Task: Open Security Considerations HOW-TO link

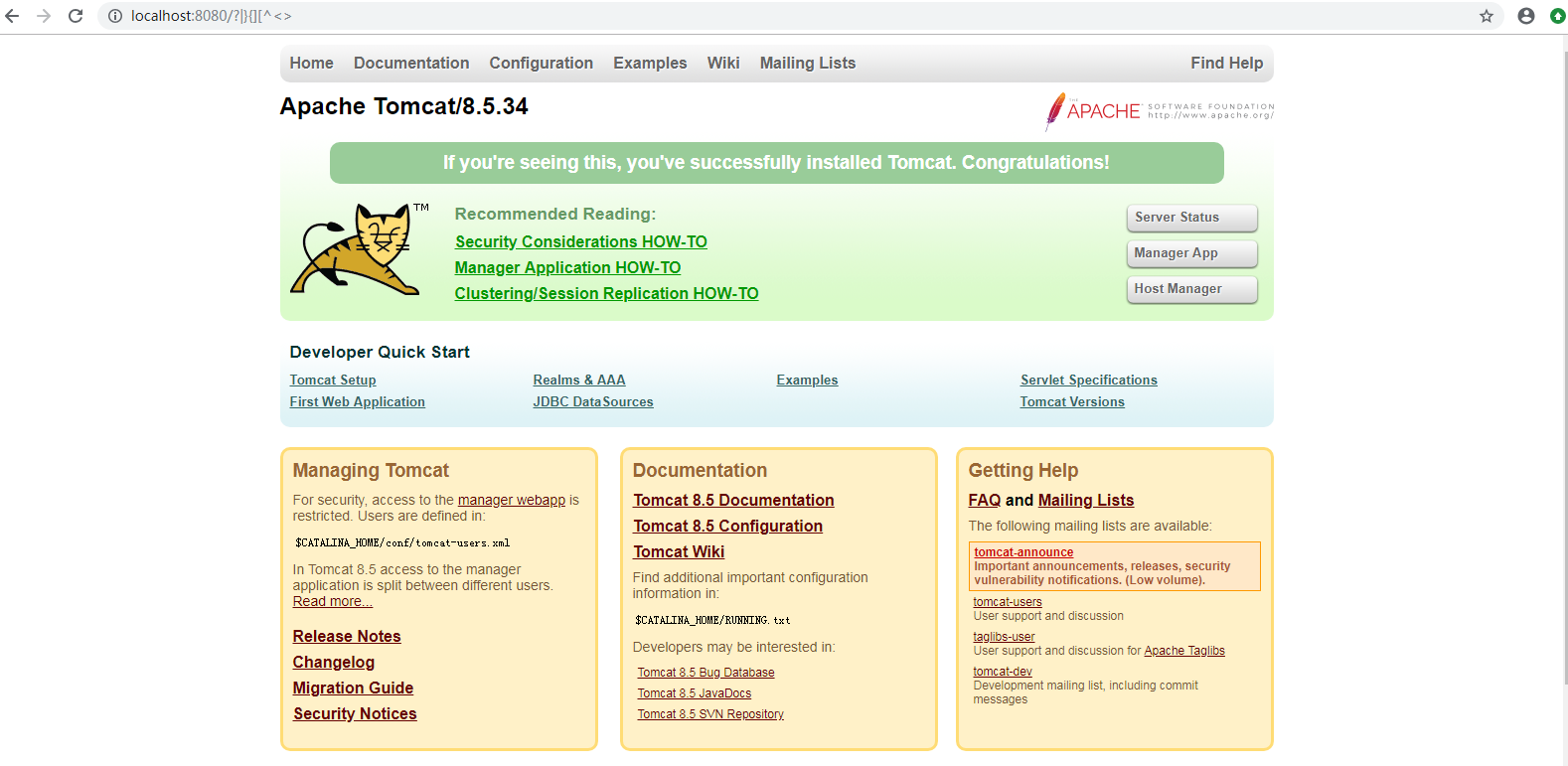Action: [581, 241]
